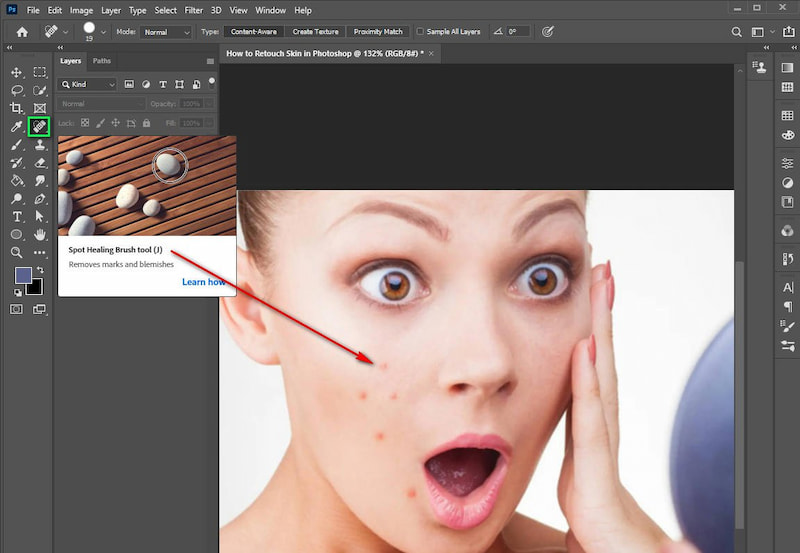Select the Horizontal Type tool
The width and height of the screenshot is (800, 553).
pos(16,216)
